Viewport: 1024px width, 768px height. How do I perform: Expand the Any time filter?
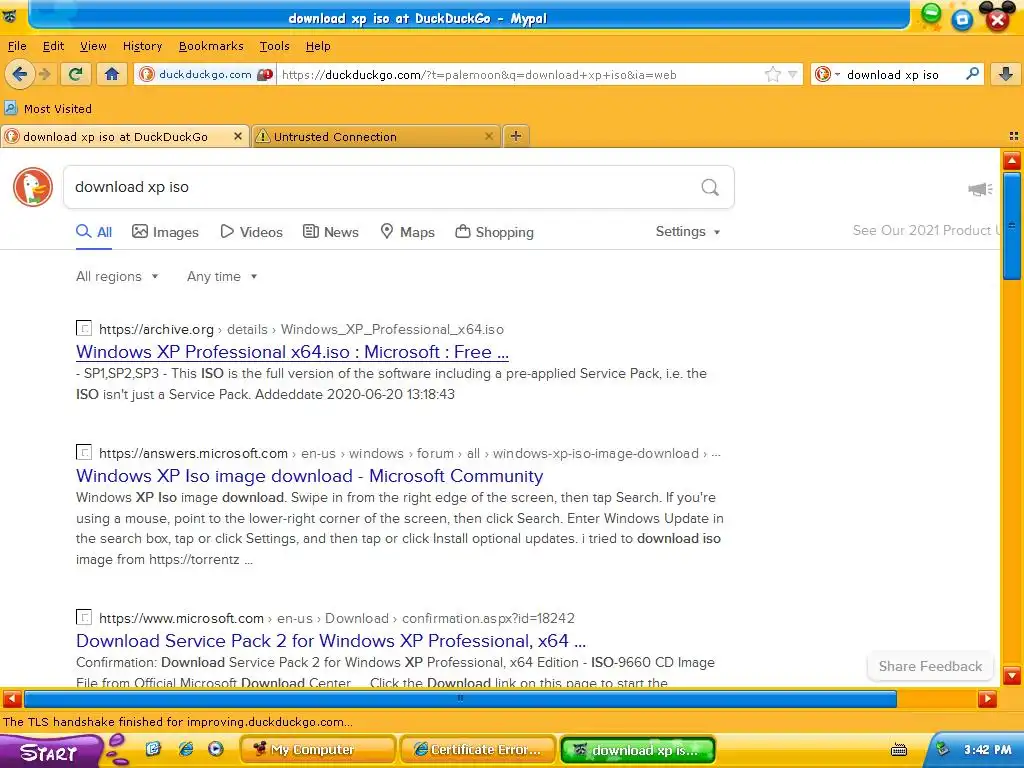pos(222,276)
